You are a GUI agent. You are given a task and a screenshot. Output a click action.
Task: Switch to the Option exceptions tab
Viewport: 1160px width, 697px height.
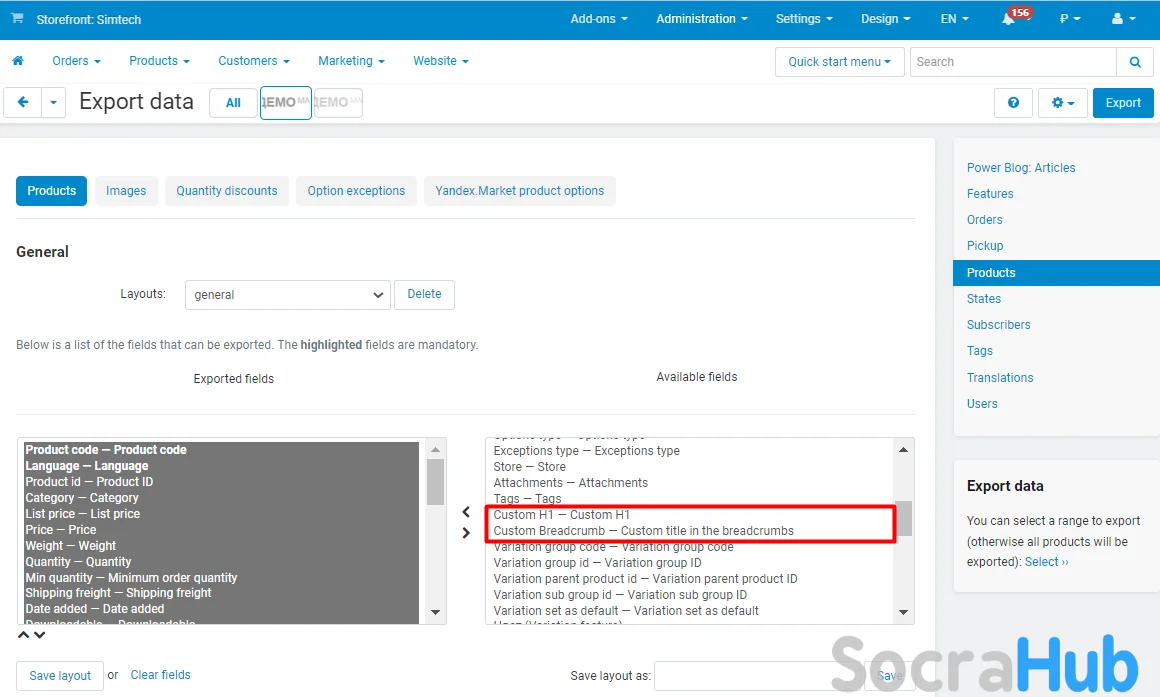click(357, 191)
